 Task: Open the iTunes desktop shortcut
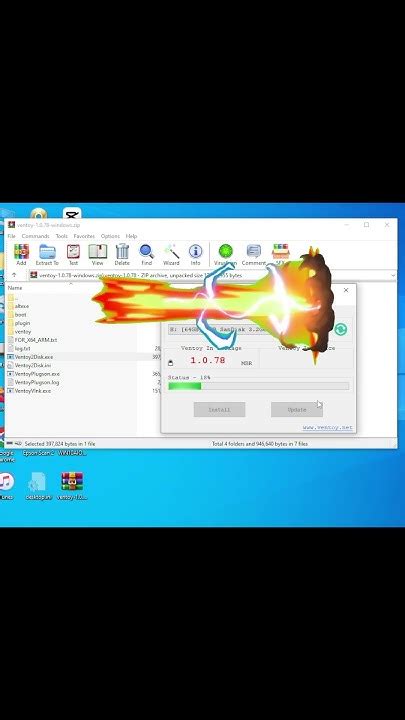coord(6,486)
